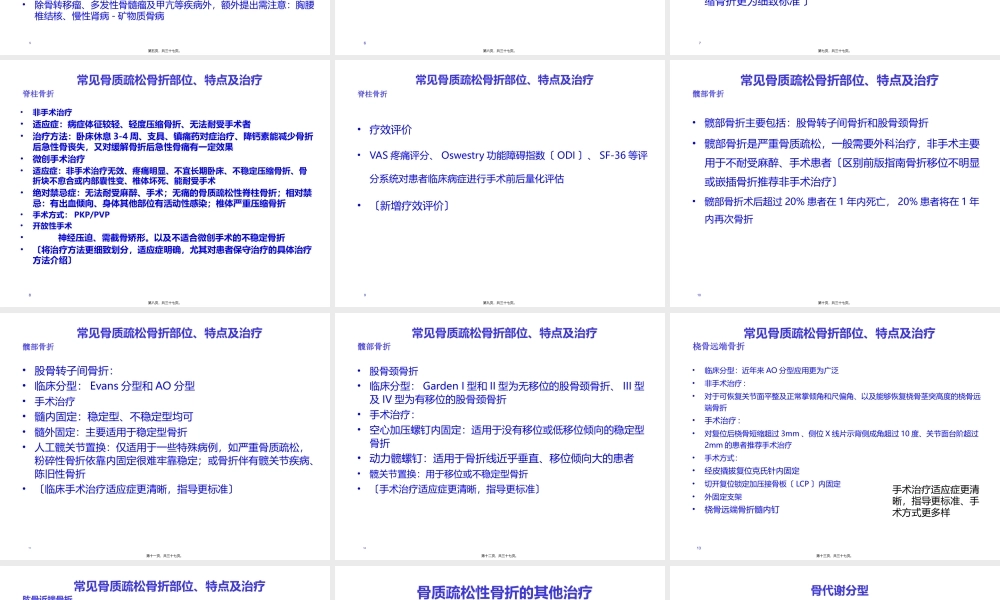This screenshot has width=1000, height=600.
Task: Select the 脊柱骨折 slide listing 微创手术治疗
Action: 165,184
